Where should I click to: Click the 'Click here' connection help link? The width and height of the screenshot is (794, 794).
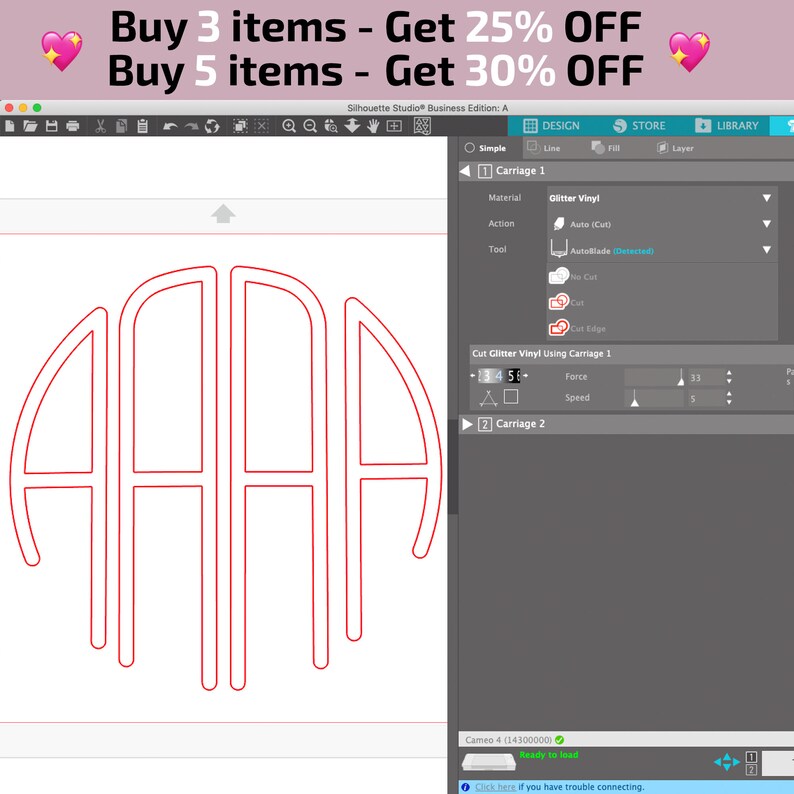click(495, 786)
